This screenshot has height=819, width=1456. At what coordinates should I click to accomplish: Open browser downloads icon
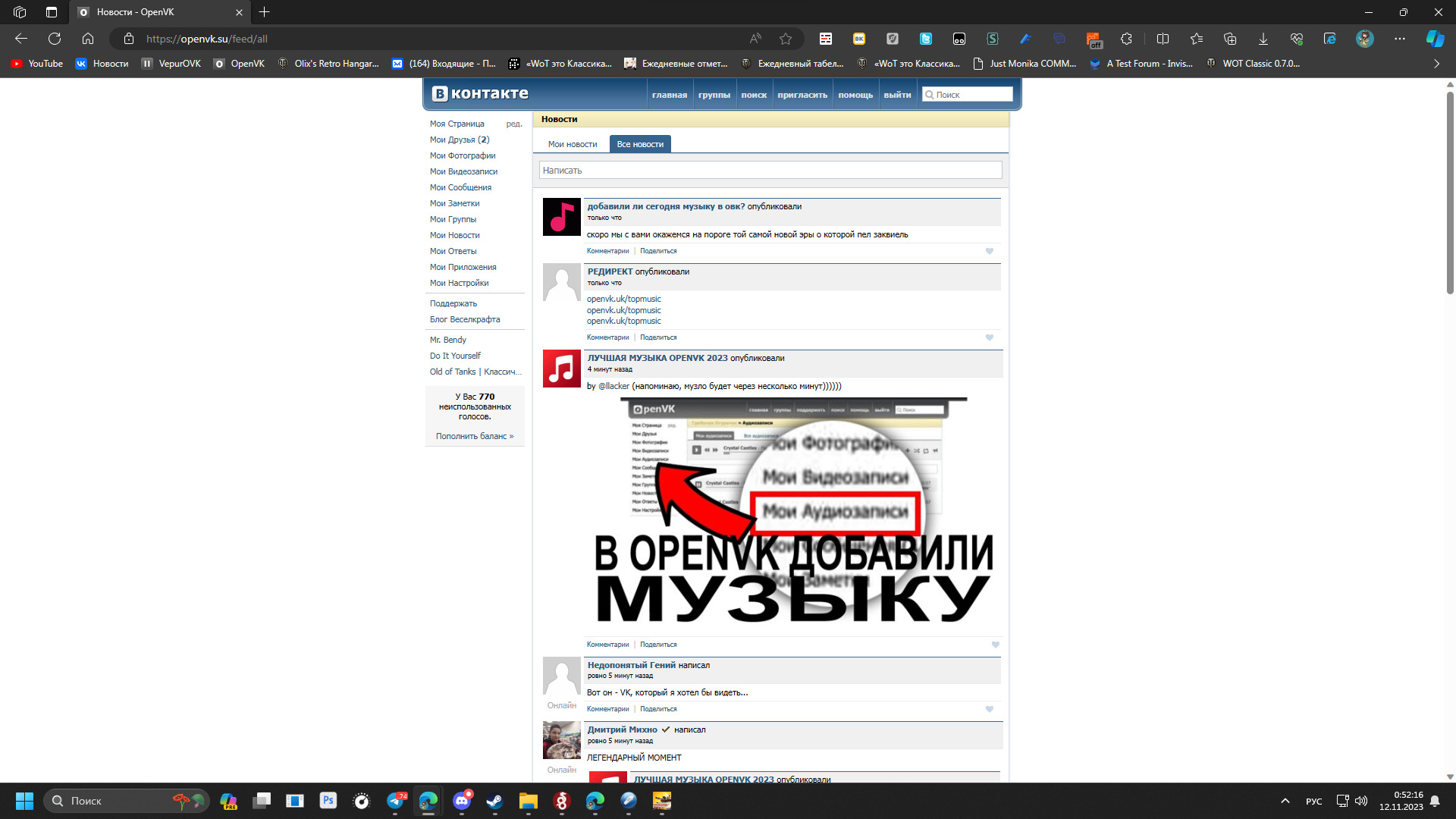1263,39
